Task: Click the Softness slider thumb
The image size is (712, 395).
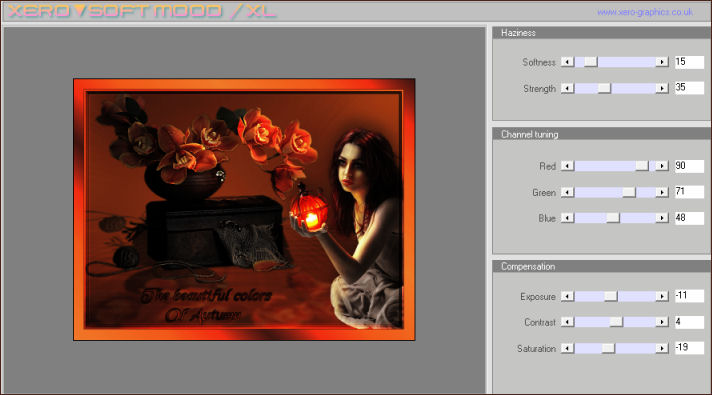Action: [x=591, y=62]
